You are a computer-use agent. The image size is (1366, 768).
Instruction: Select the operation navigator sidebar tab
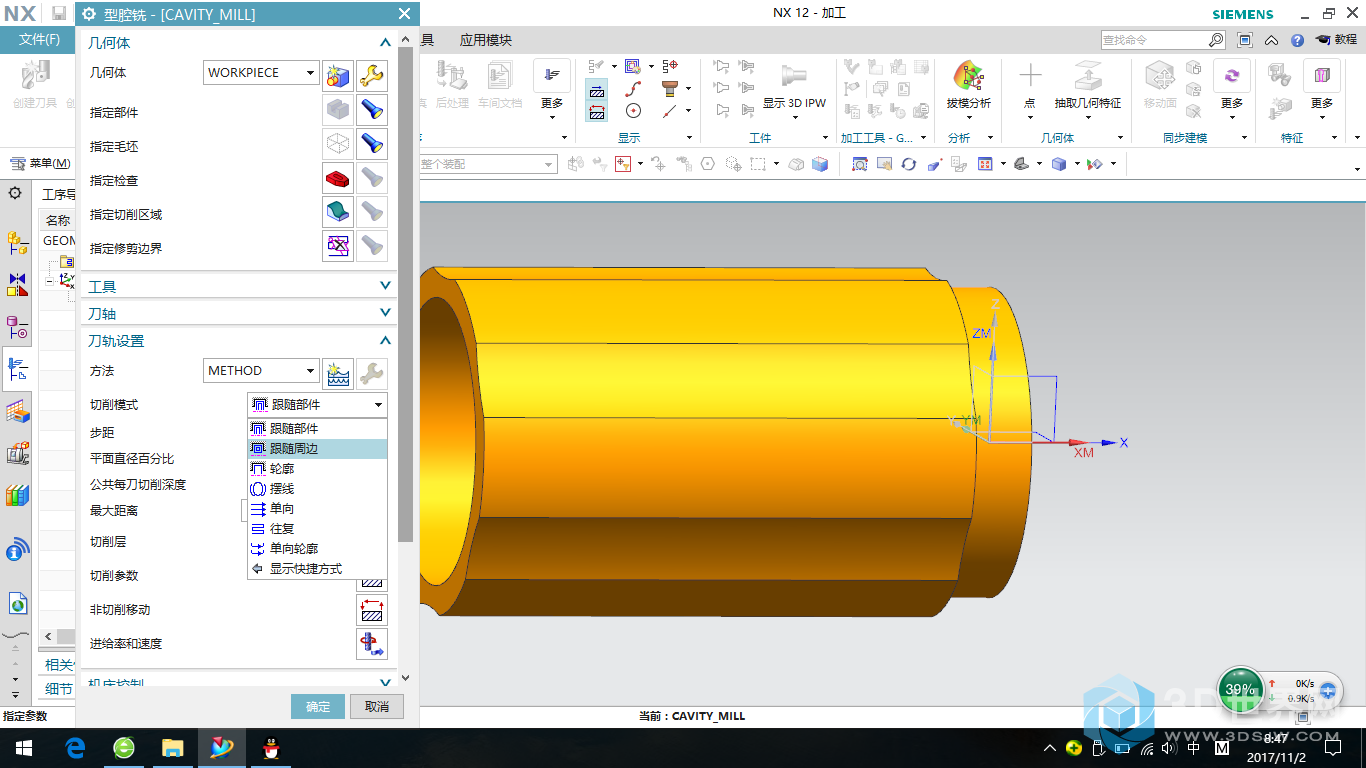tap(17, 370)
